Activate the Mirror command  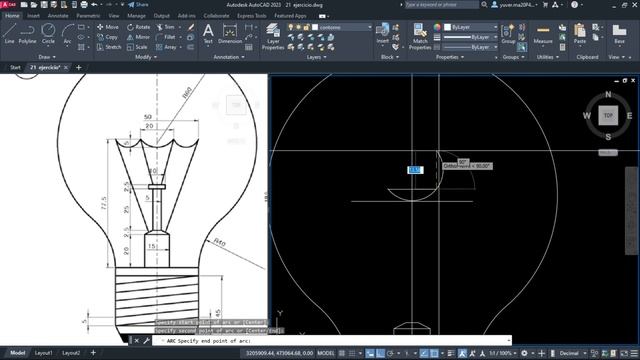coord(138,37)
